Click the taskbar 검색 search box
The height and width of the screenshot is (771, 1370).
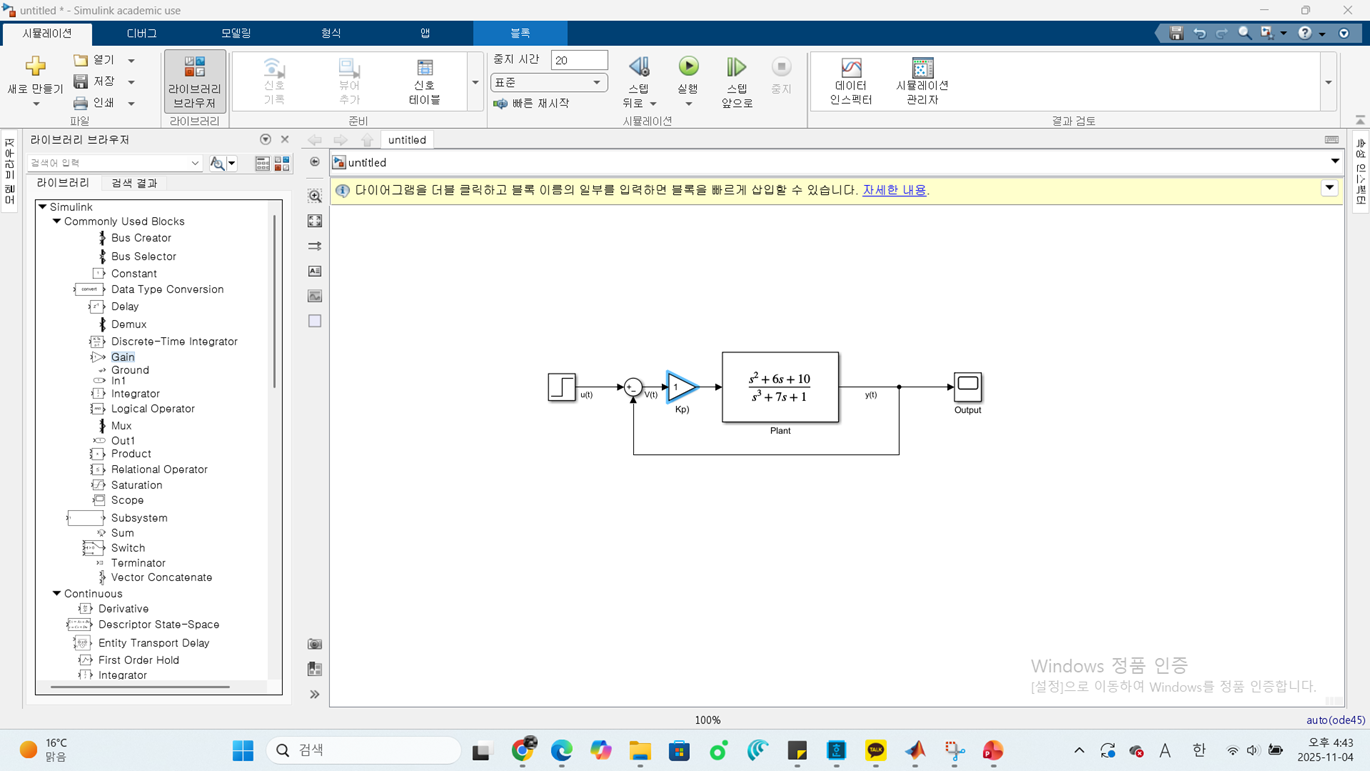point(363,750)
